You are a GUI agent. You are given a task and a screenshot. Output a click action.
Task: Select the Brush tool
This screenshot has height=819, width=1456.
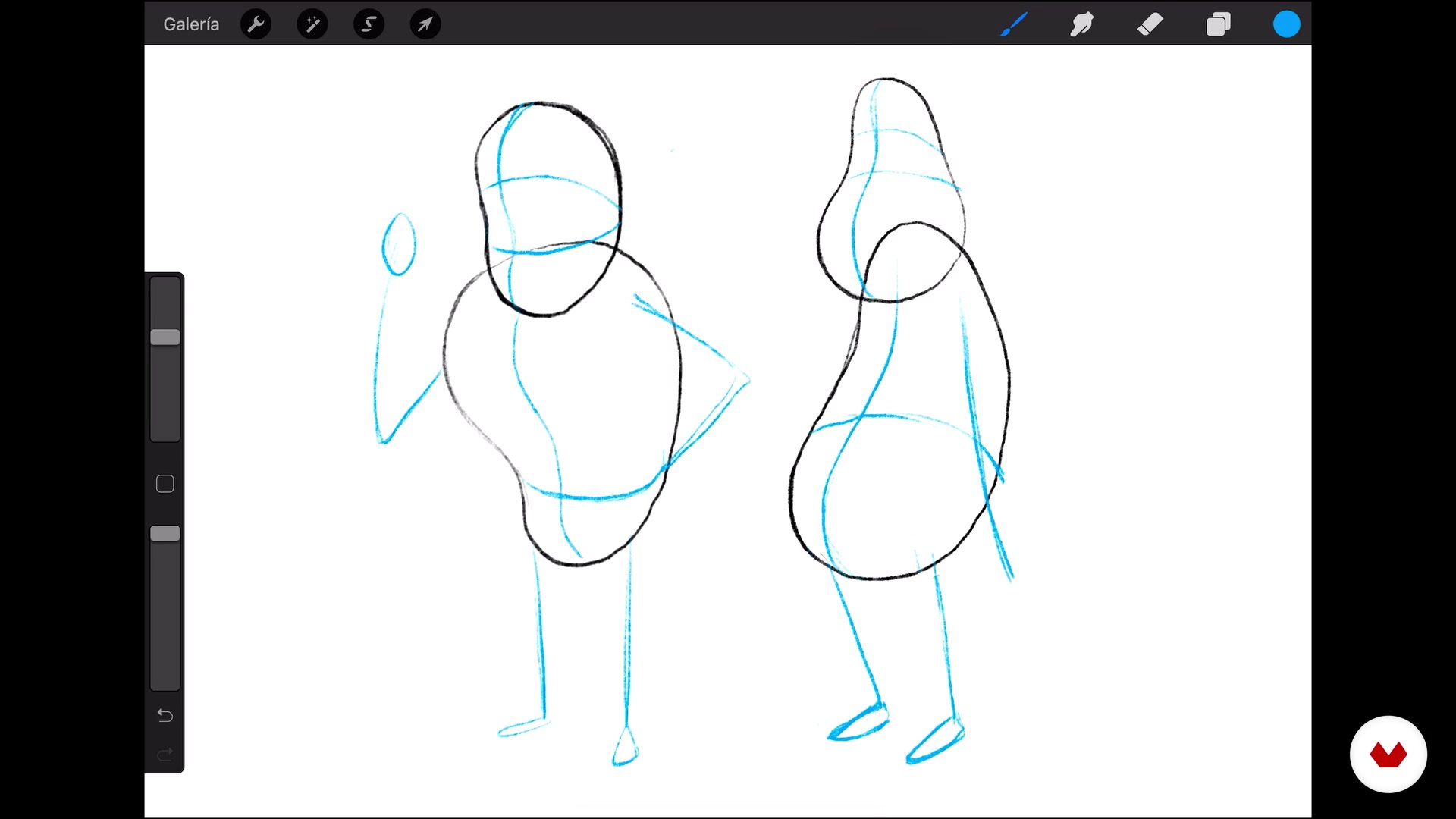point(1014,24)
